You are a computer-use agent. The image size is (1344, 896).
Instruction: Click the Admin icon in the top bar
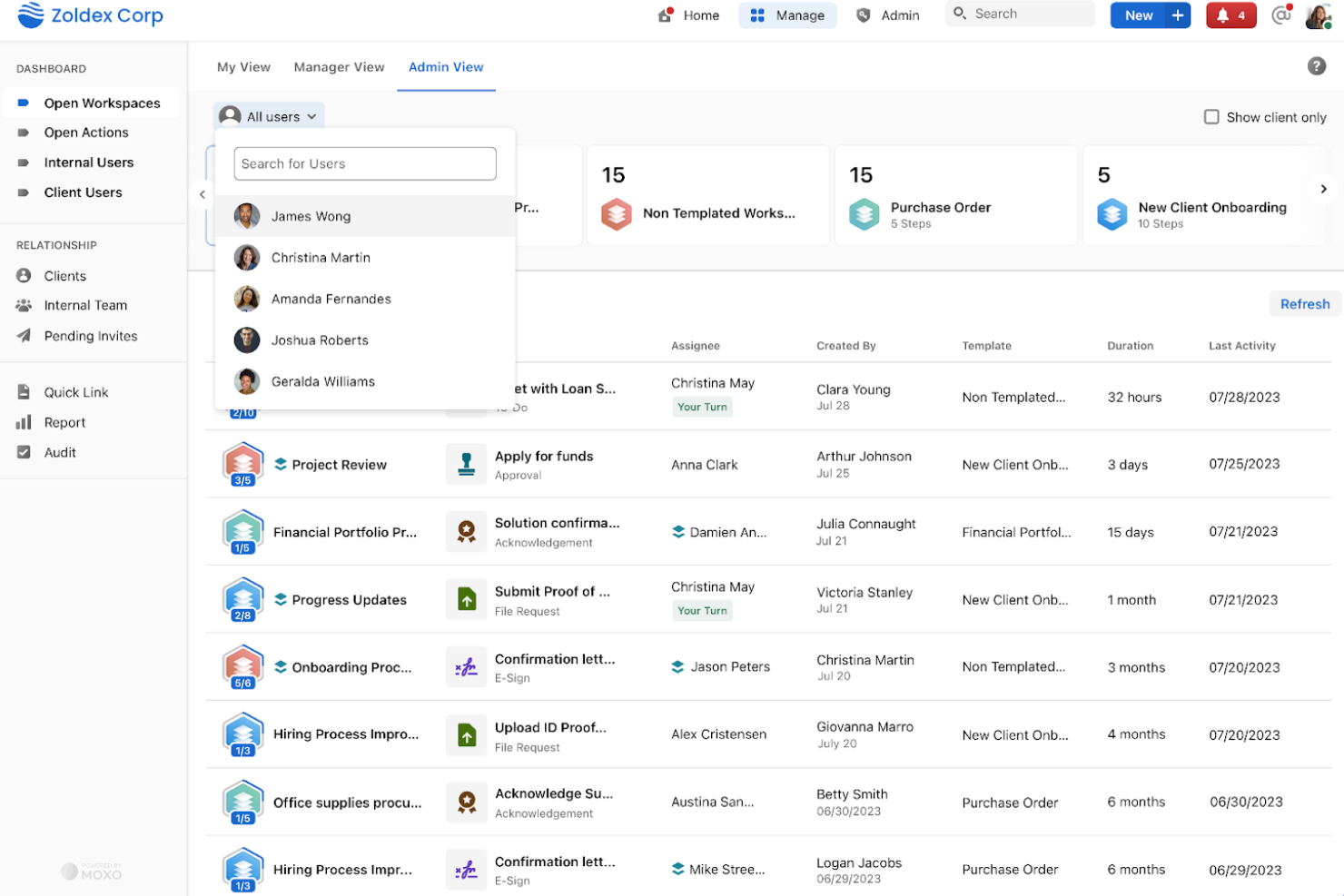tap(862, 15)
